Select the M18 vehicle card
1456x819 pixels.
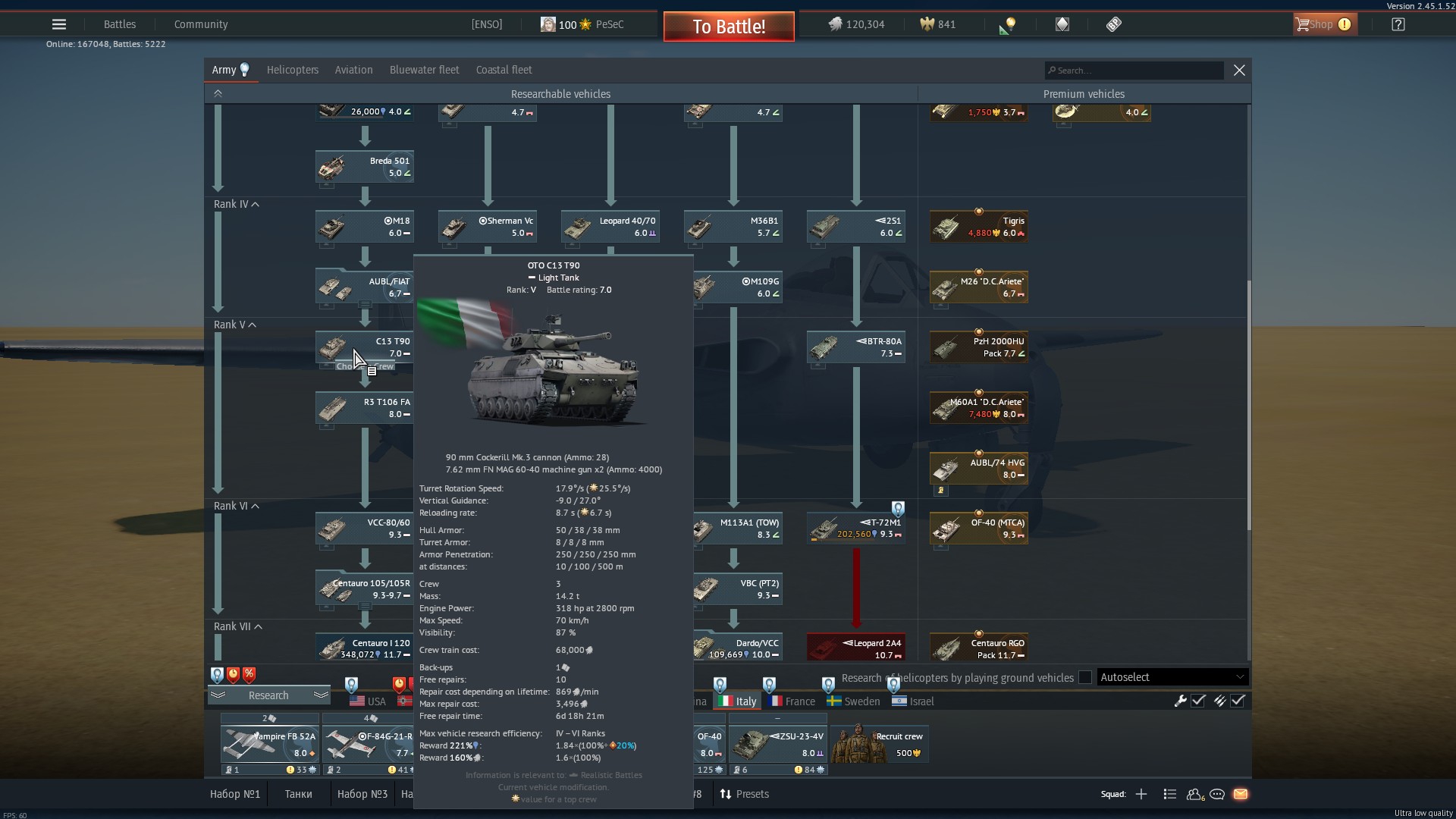coord(365,227)
